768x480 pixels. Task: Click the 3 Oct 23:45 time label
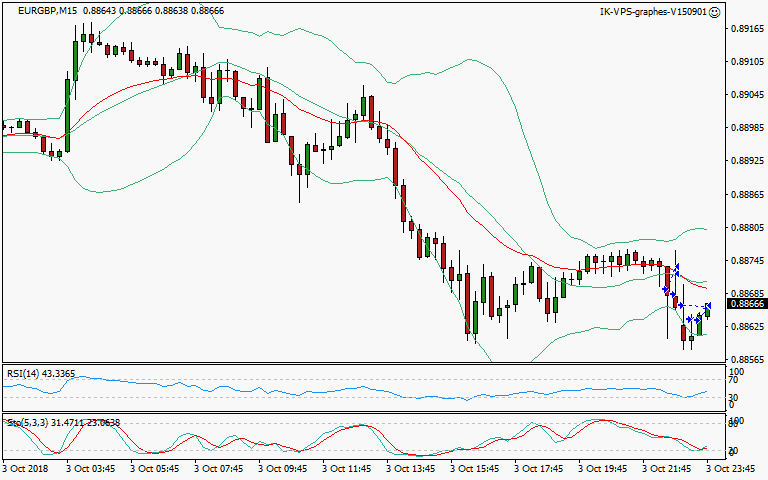point(733,467)
